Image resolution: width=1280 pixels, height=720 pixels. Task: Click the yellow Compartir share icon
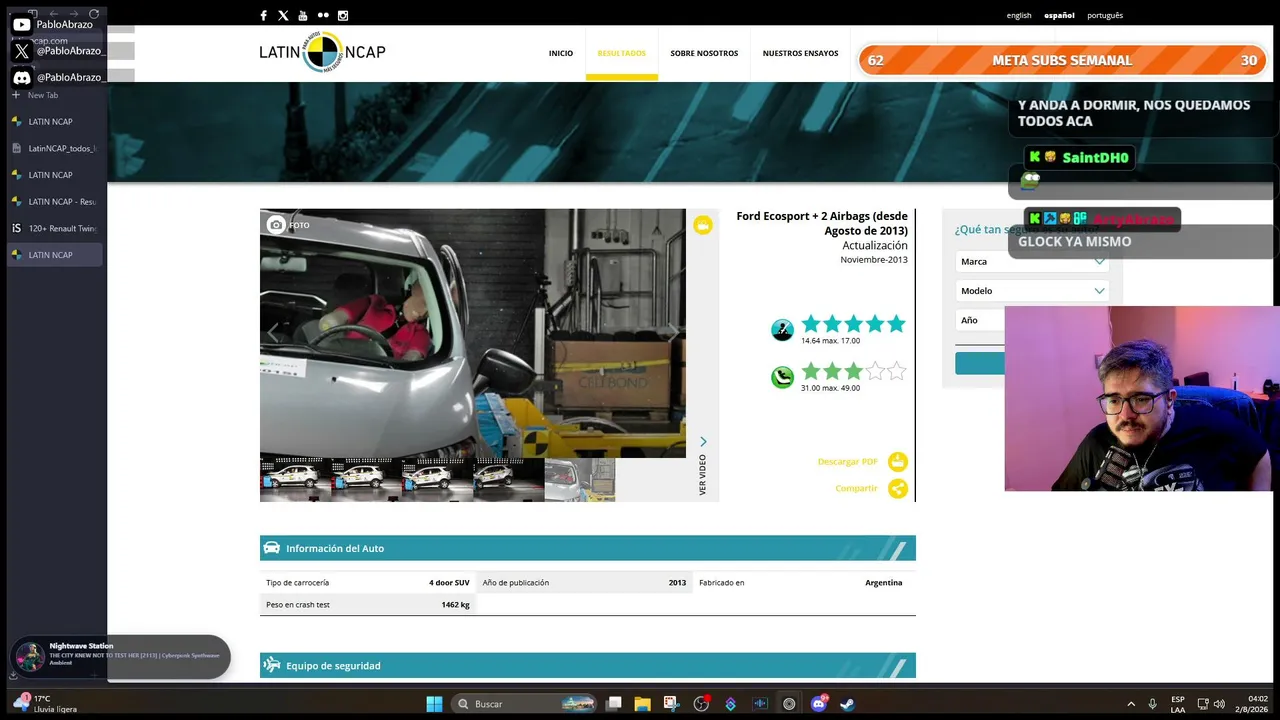point(898,489)
